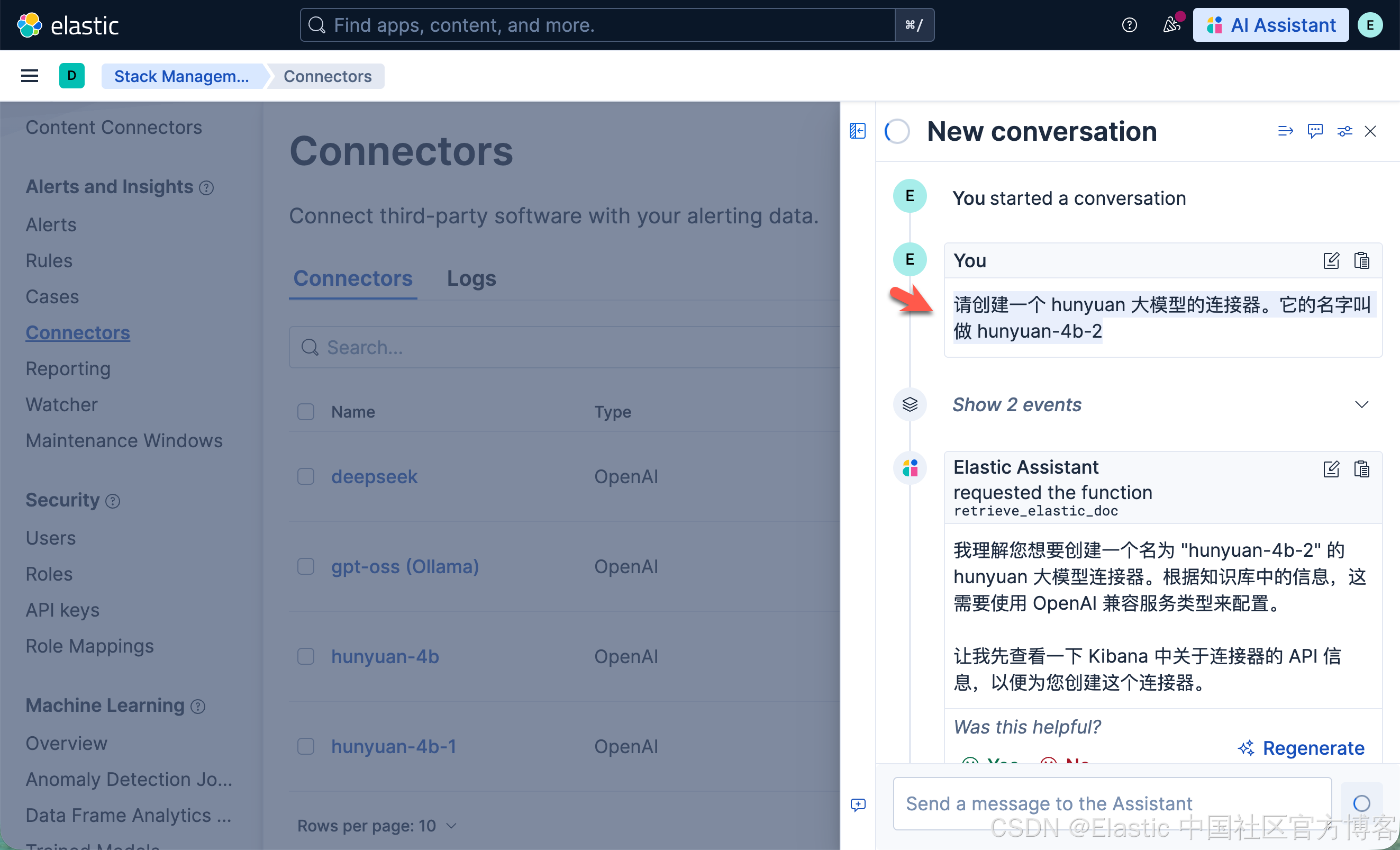Check the deepseek connector checkbox

tap(306, 476)
